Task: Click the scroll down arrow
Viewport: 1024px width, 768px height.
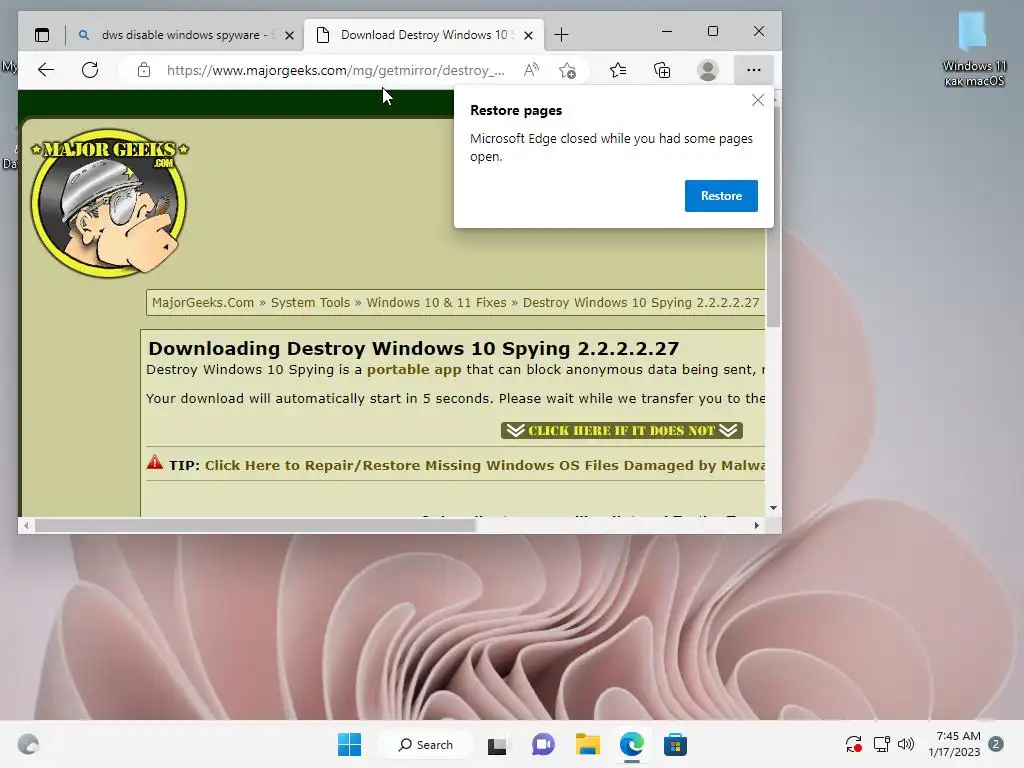Action: click(x=773, y=507)
